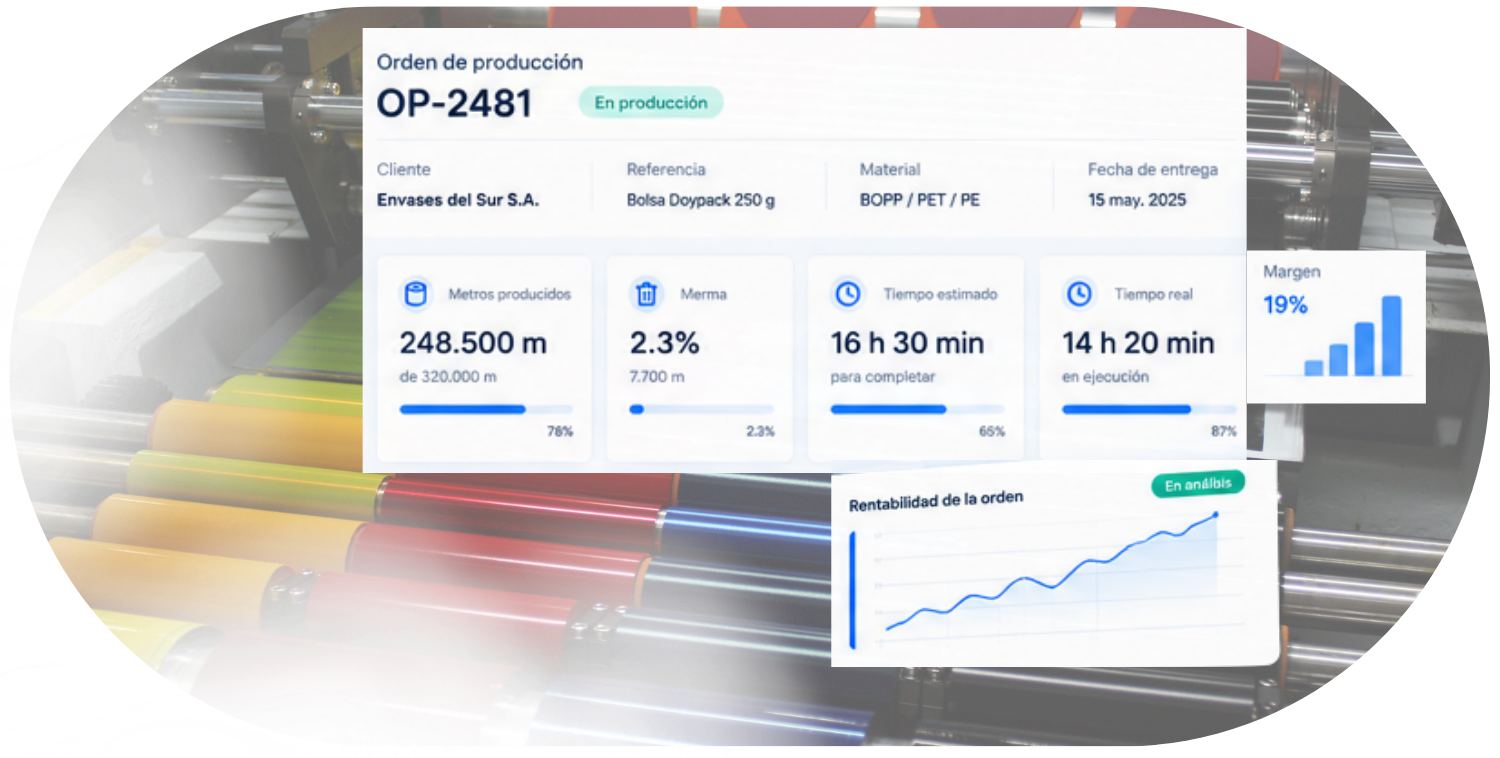Click the 16 h 30 min value
This screenshot has height=758, width=1500.
908,343
